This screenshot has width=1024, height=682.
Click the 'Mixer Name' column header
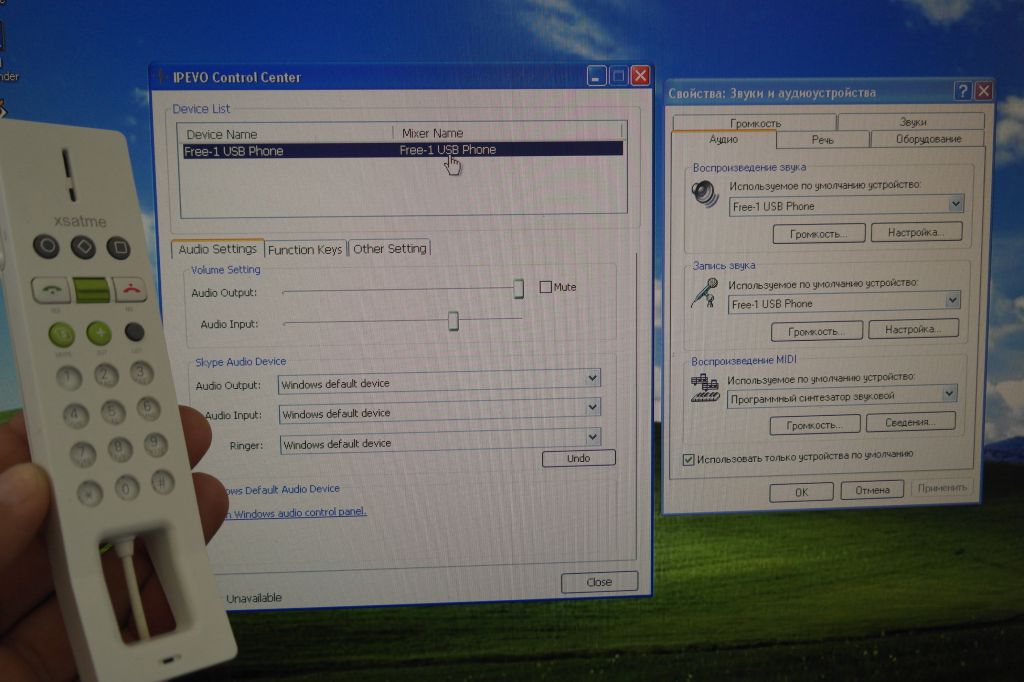point(432,133)
